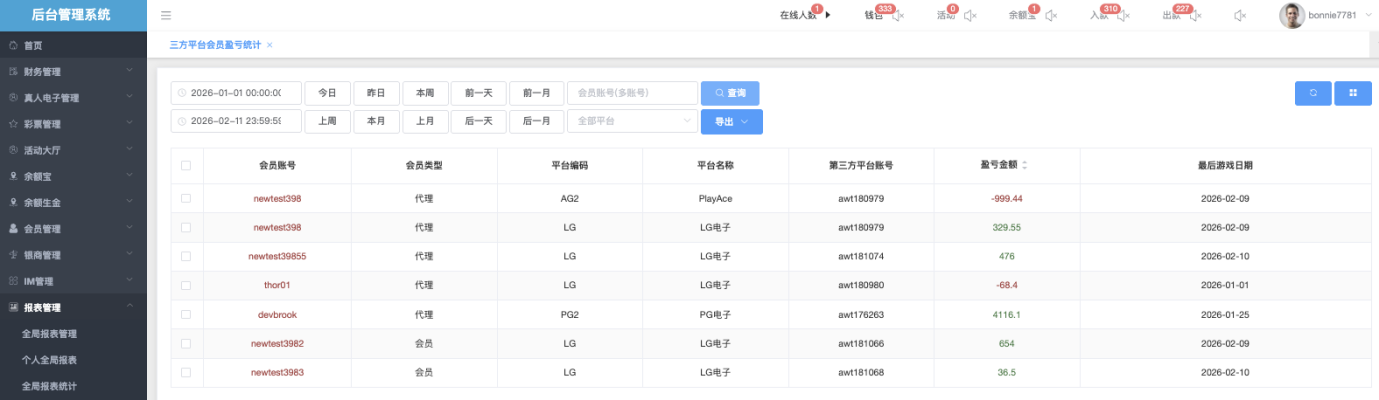
Task: Click the blue refresh icon button
Action: [x=1312, y=93]
